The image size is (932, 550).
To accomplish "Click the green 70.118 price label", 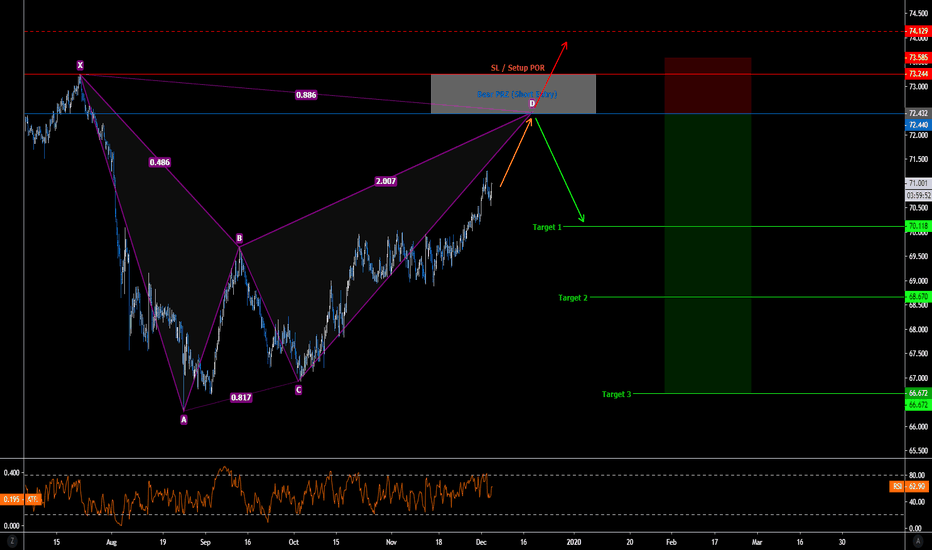I will [x=917, y=227].
